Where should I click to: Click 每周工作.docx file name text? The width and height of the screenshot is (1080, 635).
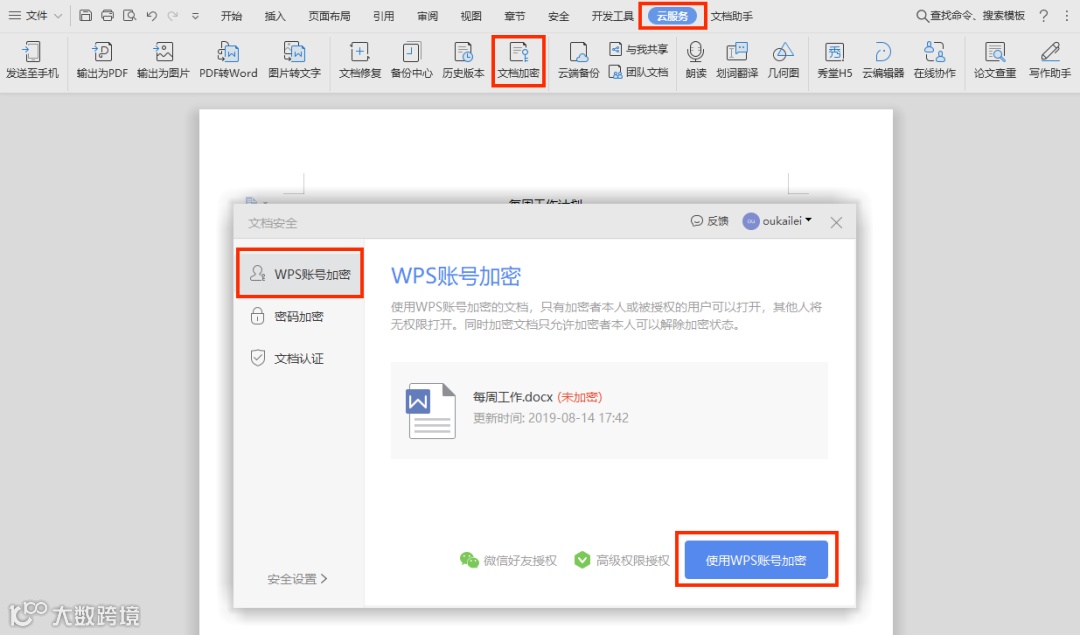[512, 397]
